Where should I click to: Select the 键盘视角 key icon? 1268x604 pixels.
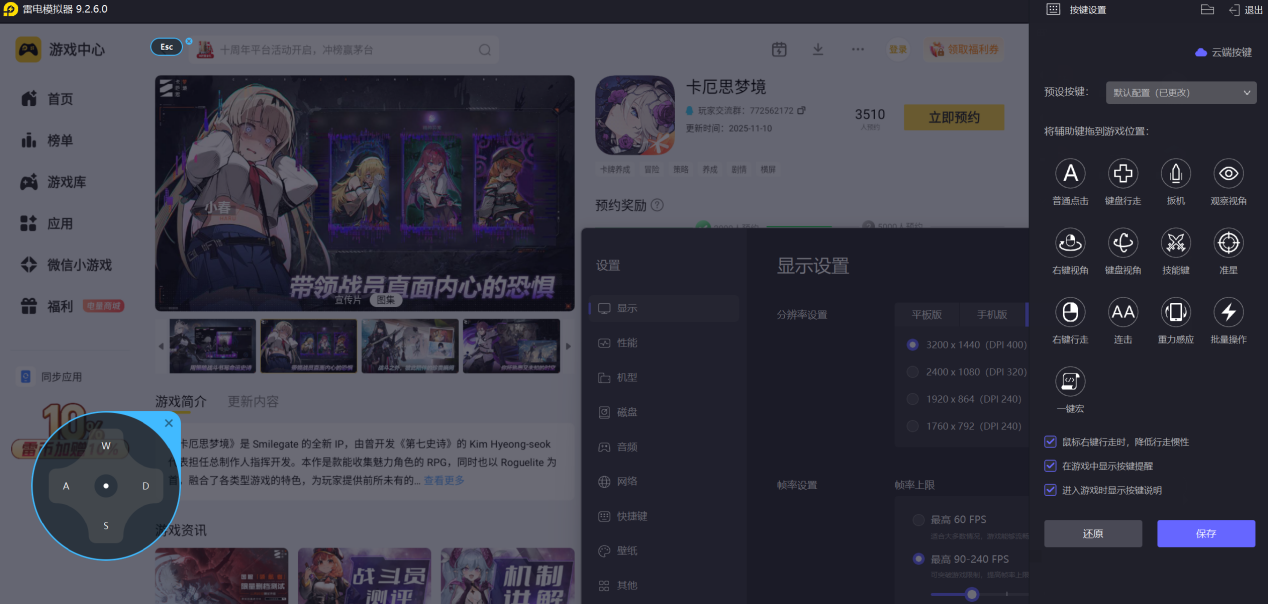tap(1123, 243)
